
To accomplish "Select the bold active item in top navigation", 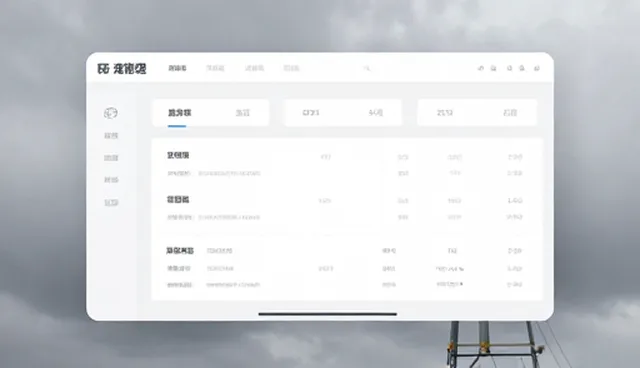I will point(178,68).
